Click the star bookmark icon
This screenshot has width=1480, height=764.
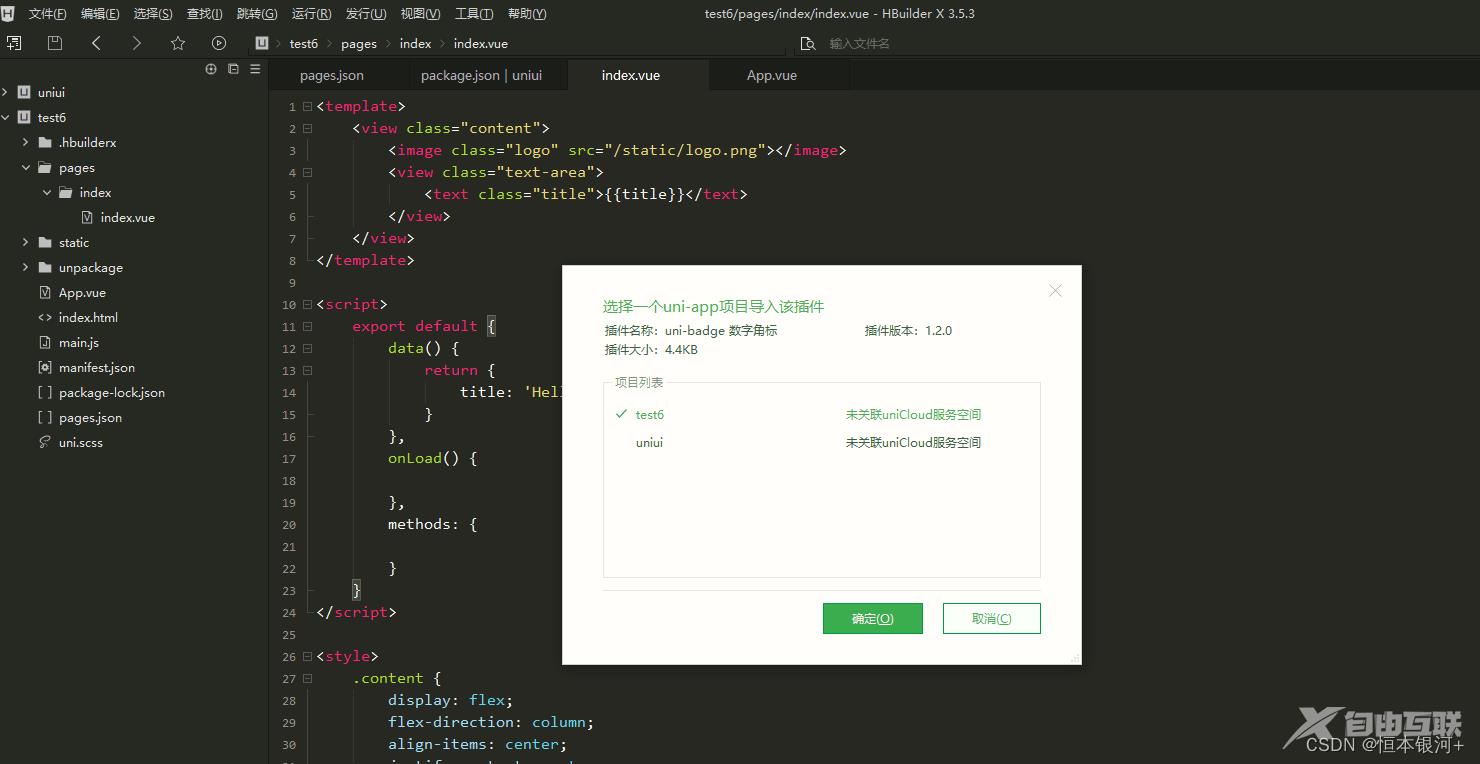point(178,43)
